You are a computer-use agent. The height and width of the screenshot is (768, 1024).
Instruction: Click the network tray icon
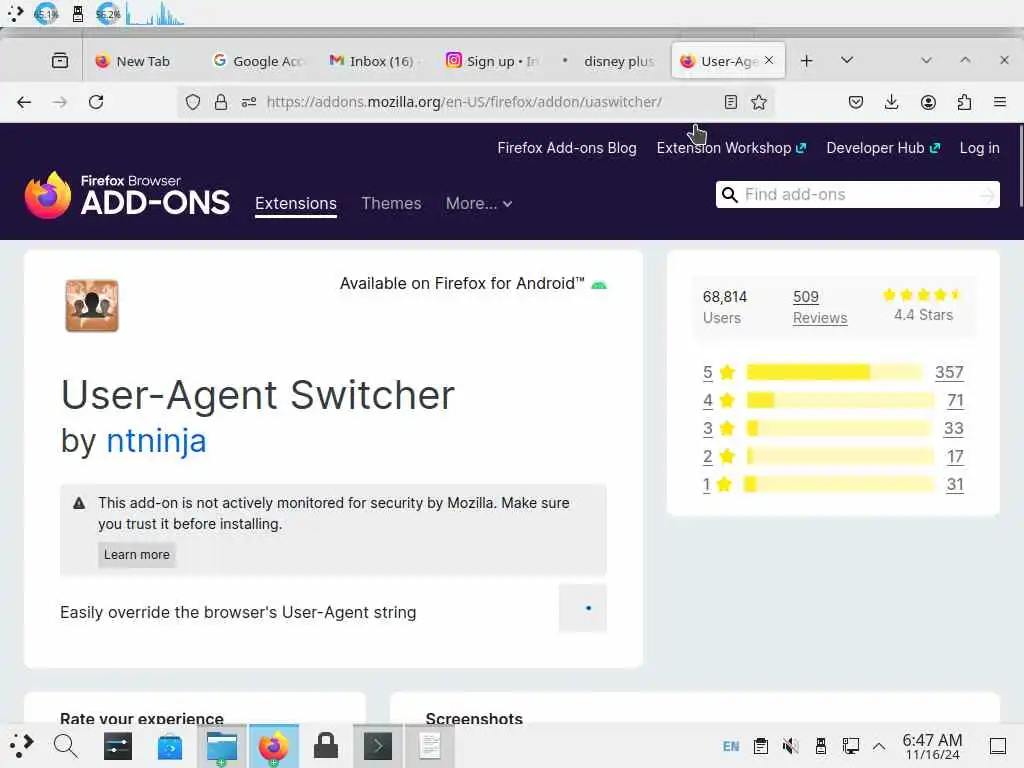point(851,746)
